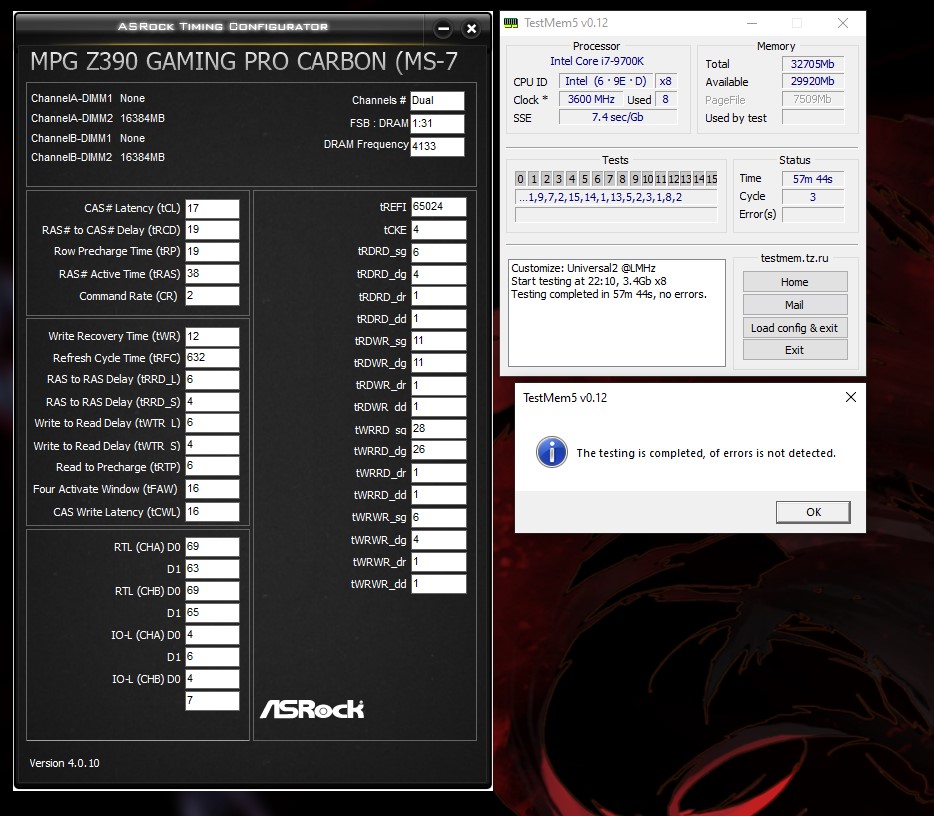Click the Channels # field showing Dual
The image size is (934, 816).
437,101
